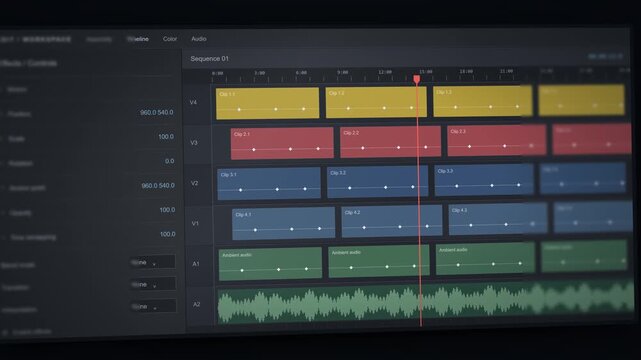
Task: Select the A2 track header
Action: [197, 304]
